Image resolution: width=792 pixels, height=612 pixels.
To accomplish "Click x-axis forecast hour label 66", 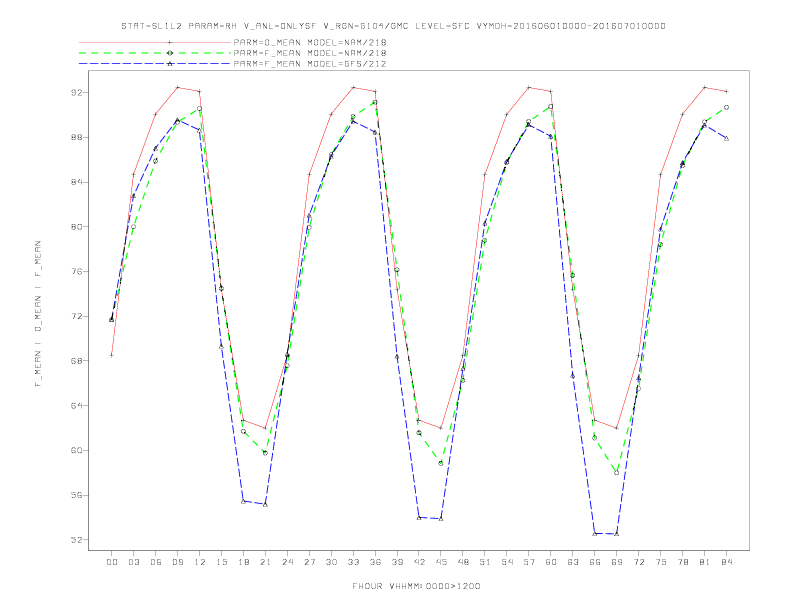I will (x=595, y=562).
